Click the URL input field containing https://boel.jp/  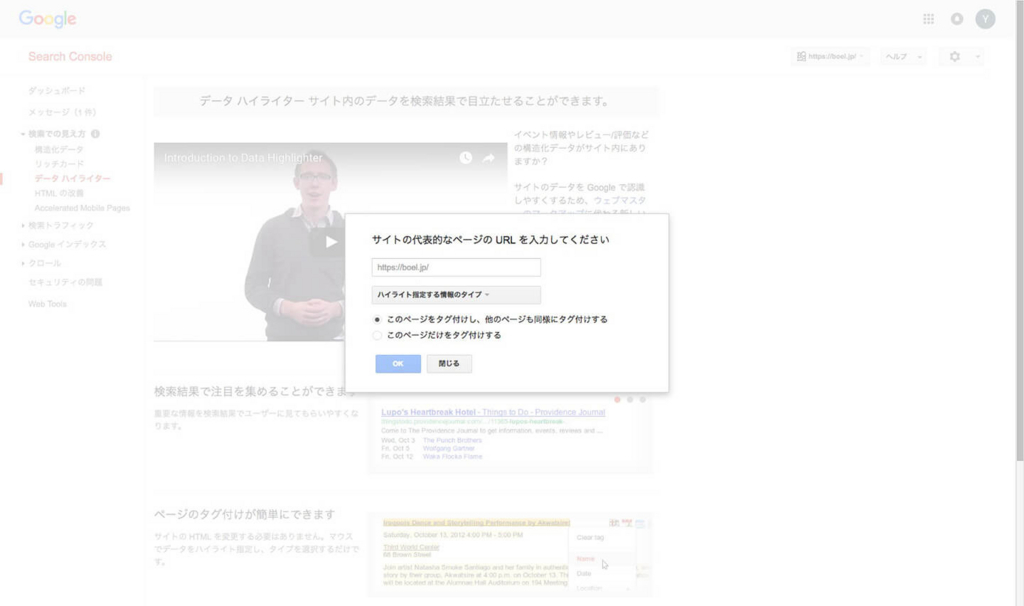coord(456,267)
